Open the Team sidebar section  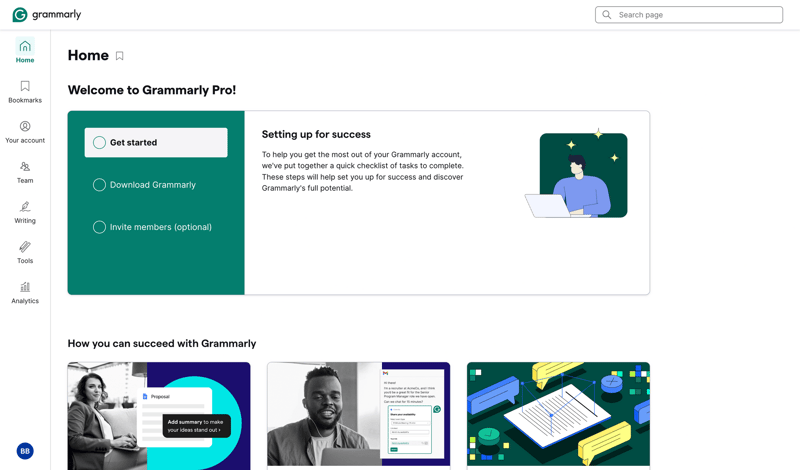[24, 172]
